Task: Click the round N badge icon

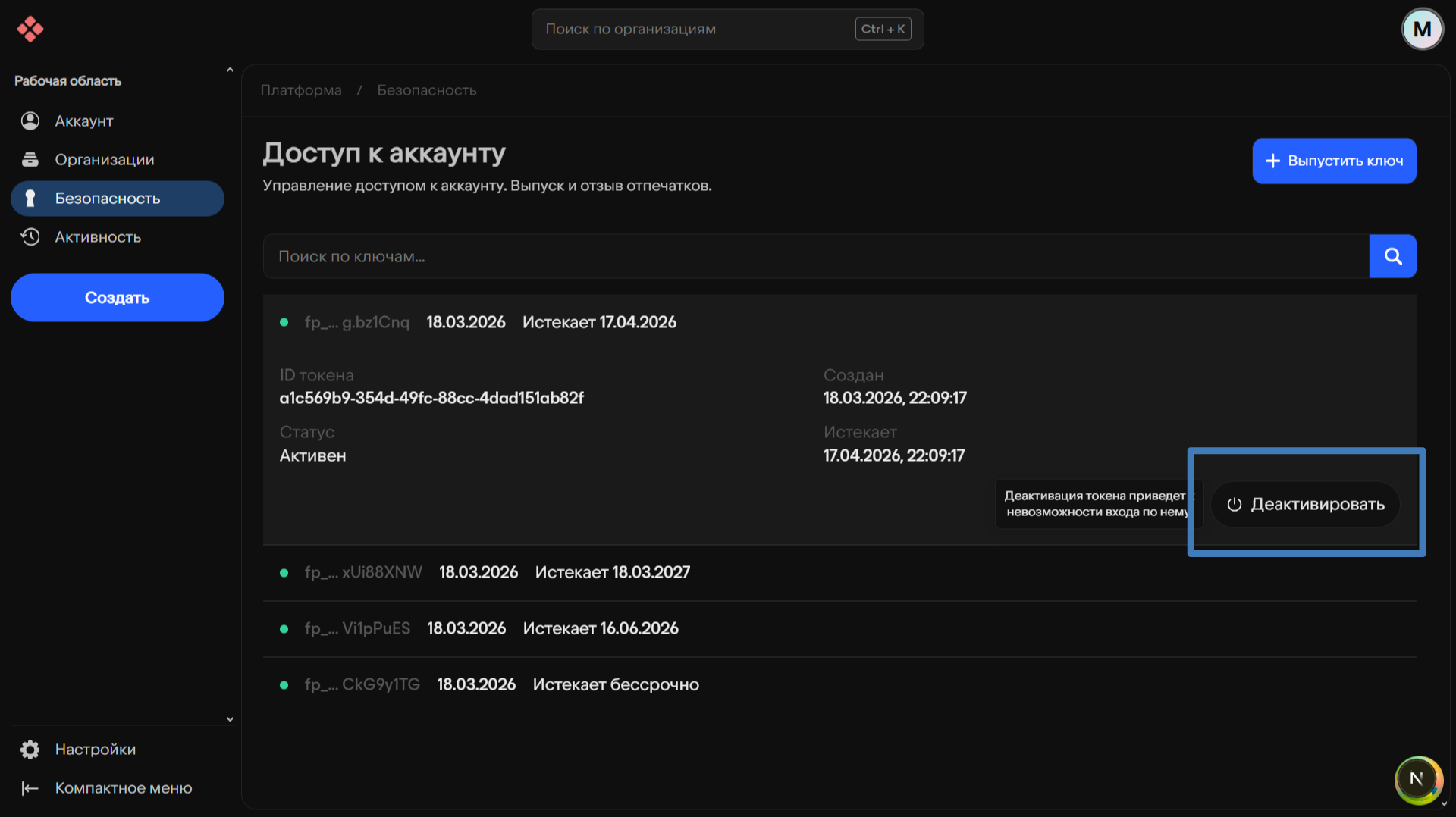Action: (x=1416, y=778)
